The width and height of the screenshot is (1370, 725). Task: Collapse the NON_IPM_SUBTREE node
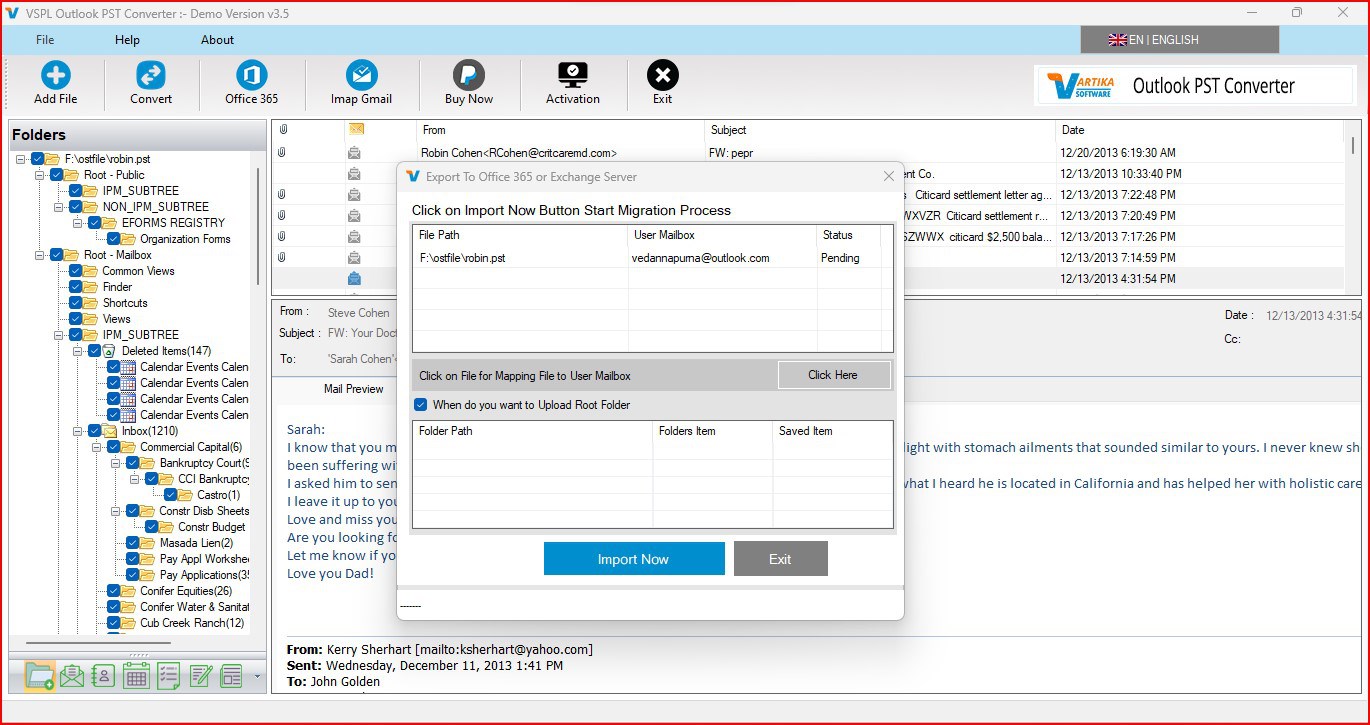pyautogui.click(x=60, y=207)
